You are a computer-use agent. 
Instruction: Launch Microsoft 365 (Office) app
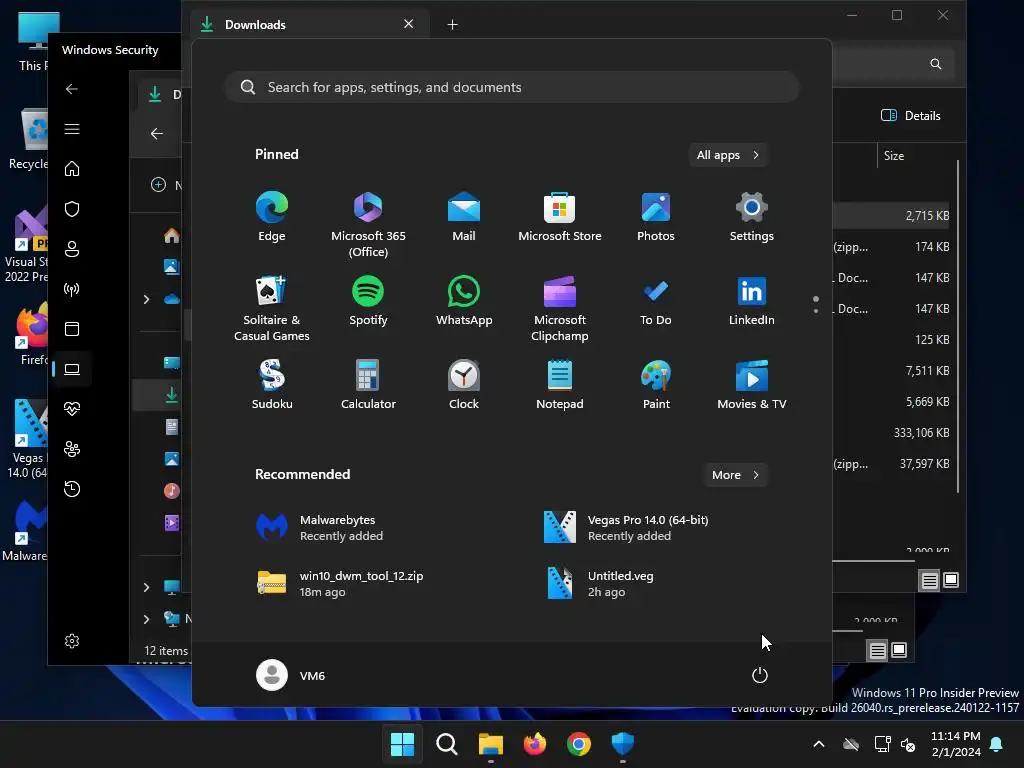pos(368,224)
